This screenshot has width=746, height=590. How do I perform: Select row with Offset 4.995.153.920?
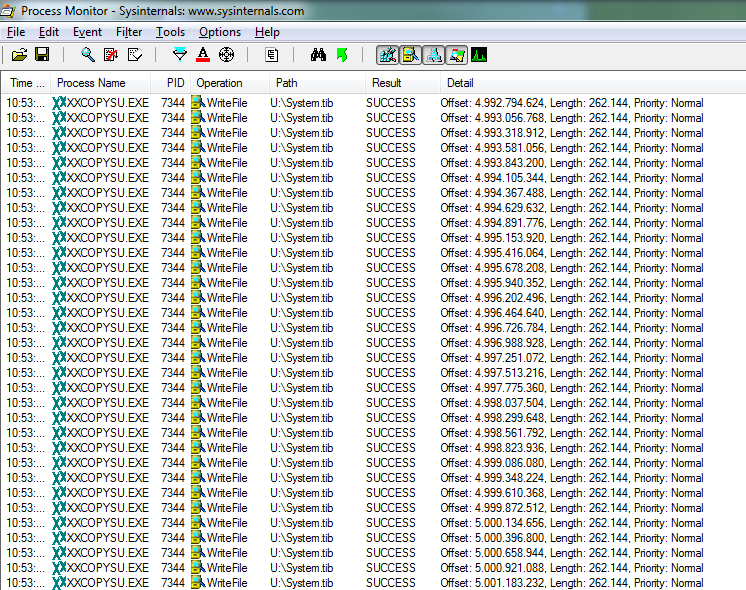point(373,238)
